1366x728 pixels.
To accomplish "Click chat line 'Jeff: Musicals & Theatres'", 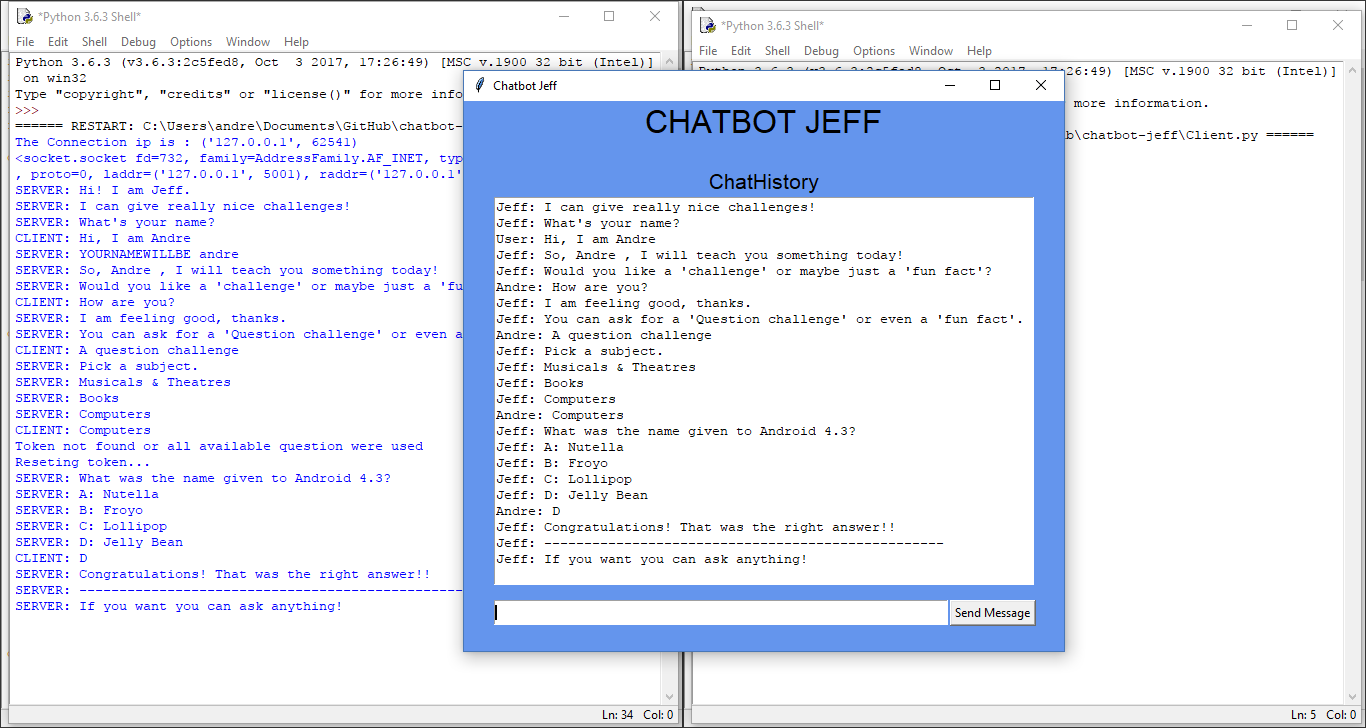I will (596, 367).
